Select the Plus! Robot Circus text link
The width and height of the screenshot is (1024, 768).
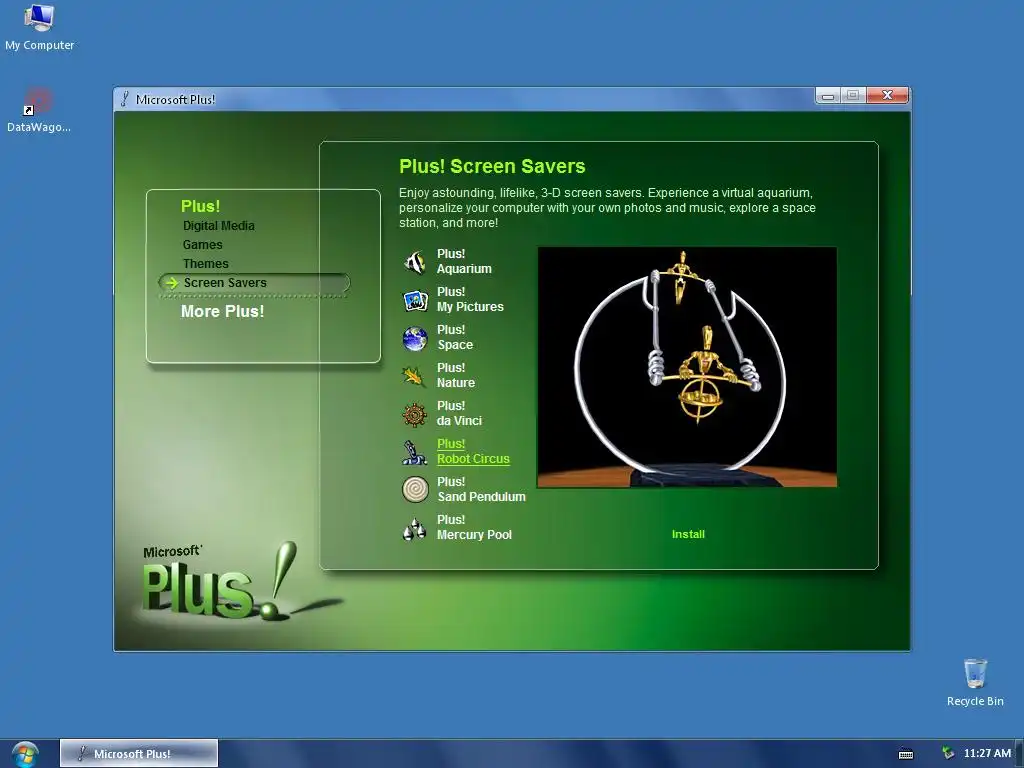coord(473,451)
